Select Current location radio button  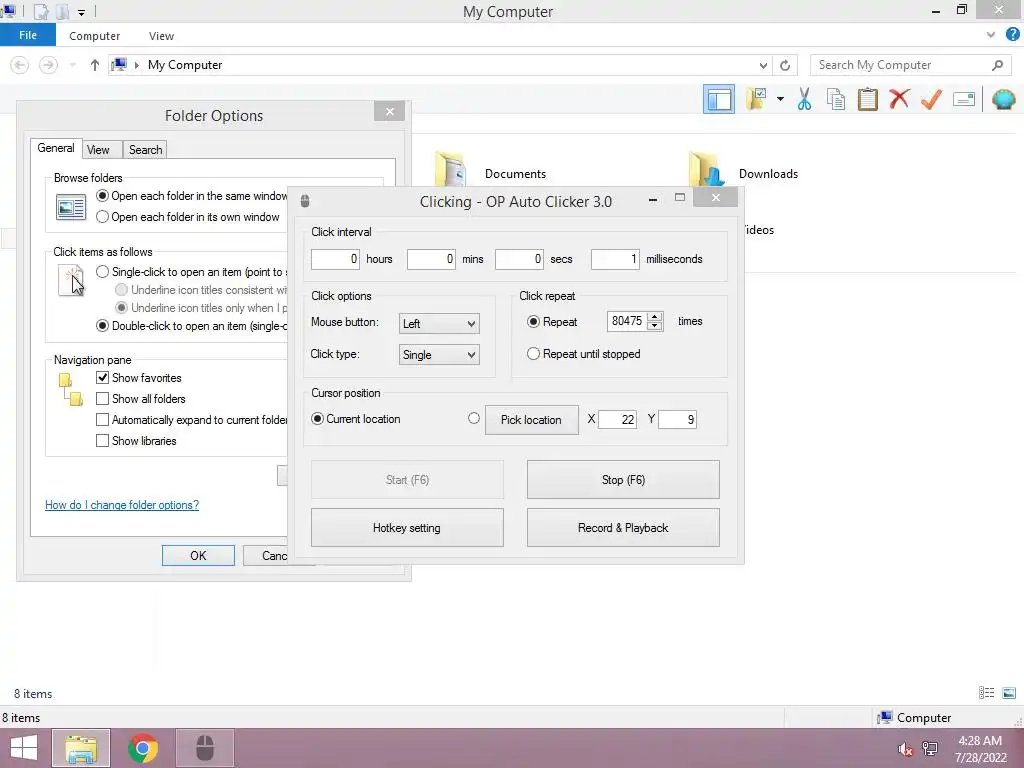click(317, 419)
